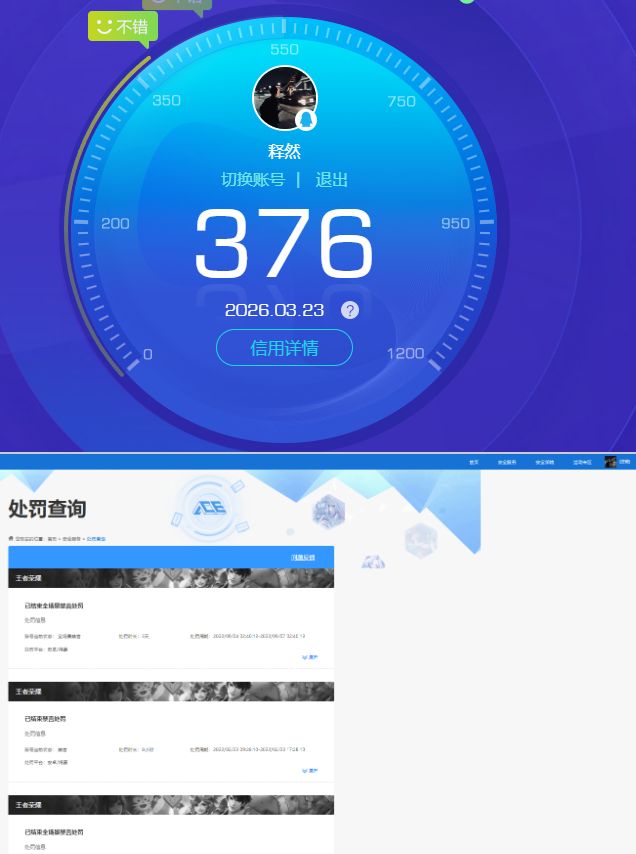636x854 pixels.
Task: Click the 已结束禁言处罚 record title
Action: (x=45, y=719)
